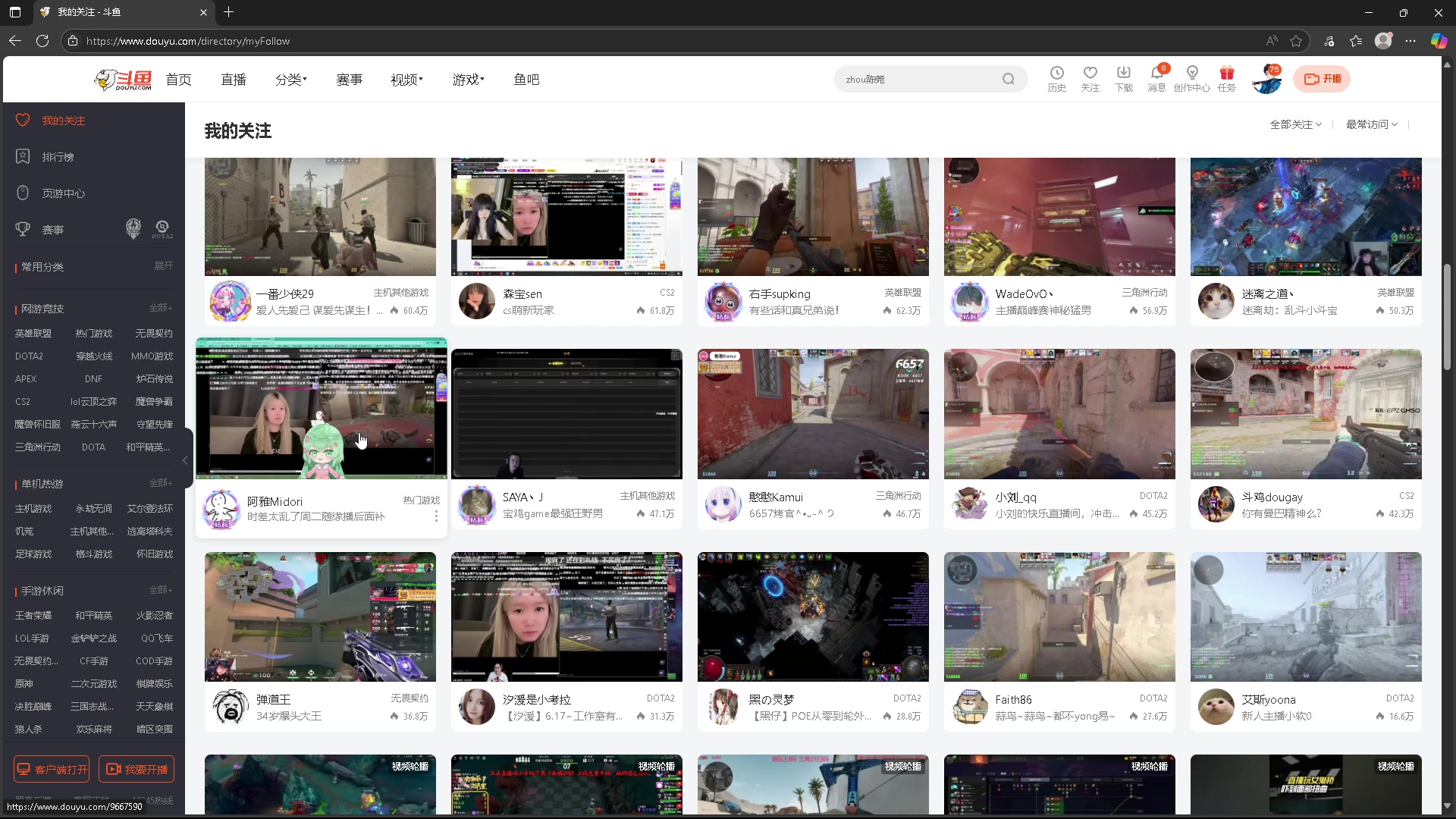Open the history clock icon
1456x819 pixels.
(x=1056, y=73)
